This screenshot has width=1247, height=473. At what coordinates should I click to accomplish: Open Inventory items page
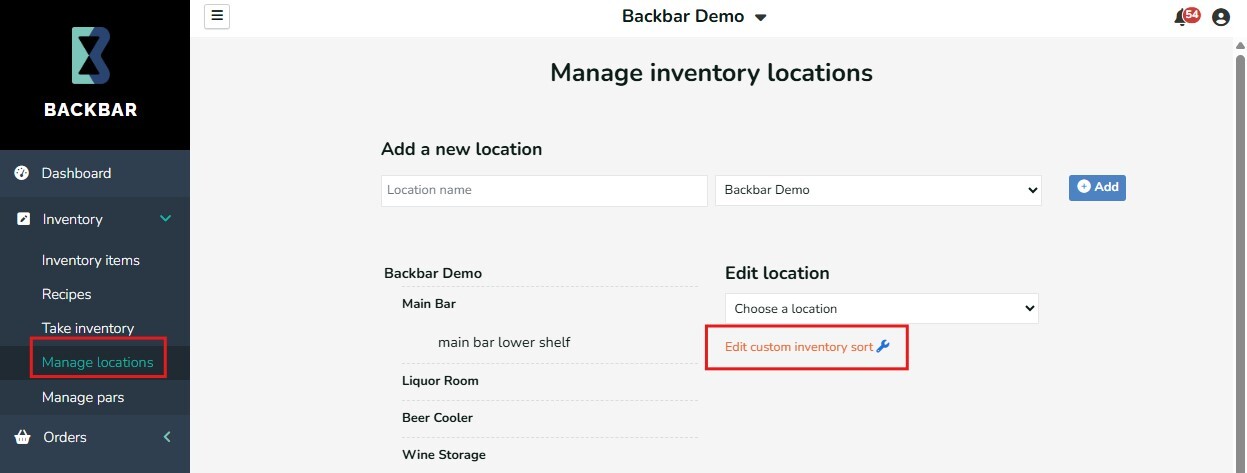click(x=91, y=260)
